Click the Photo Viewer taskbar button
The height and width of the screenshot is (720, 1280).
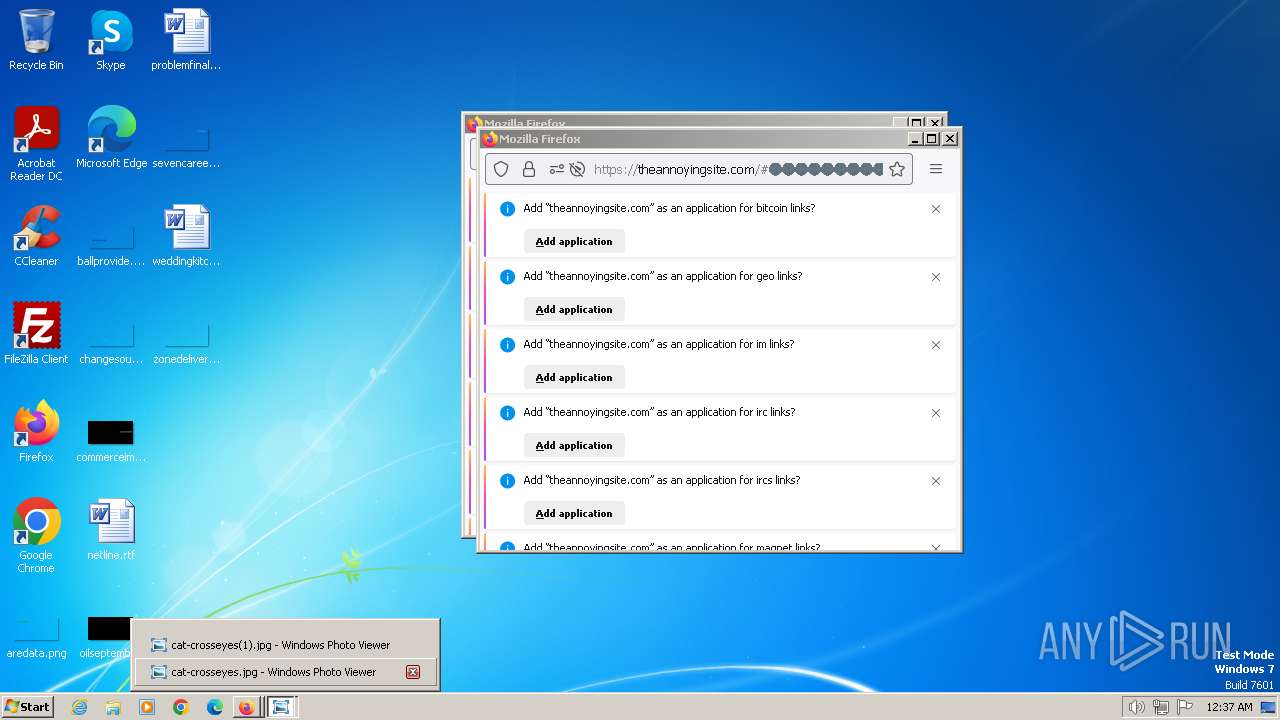(282, 707)
